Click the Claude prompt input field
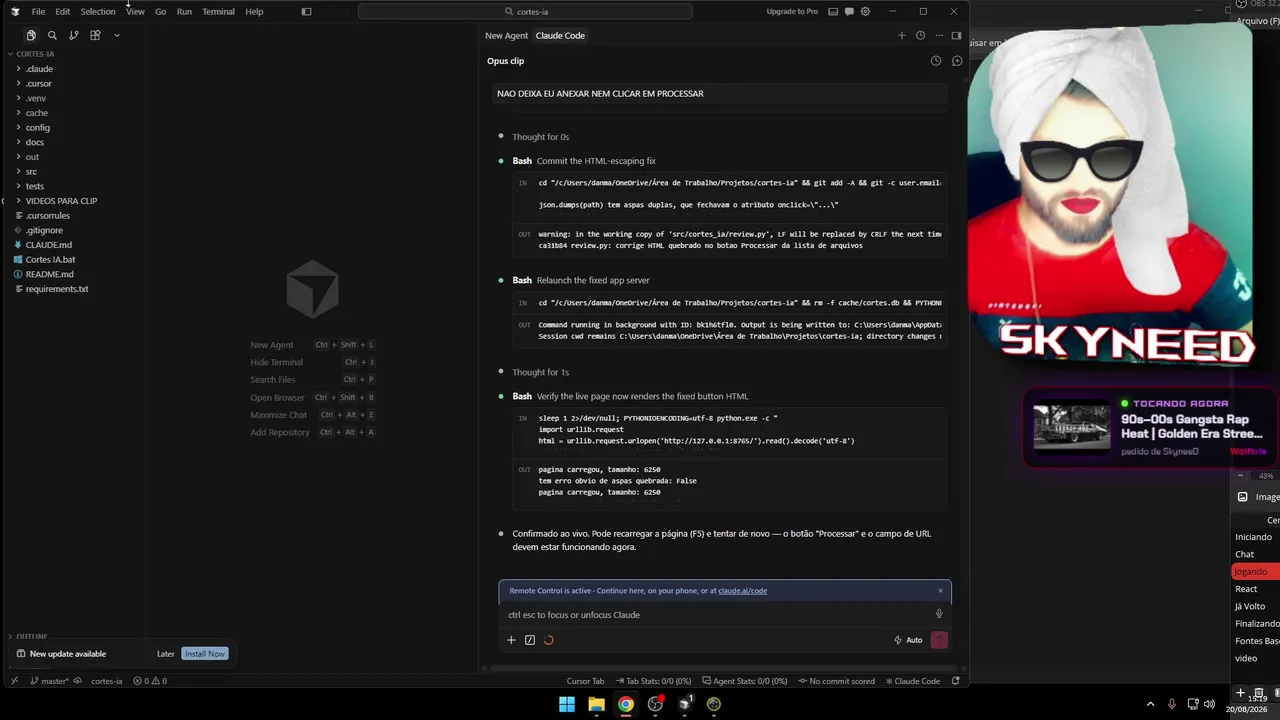Viewport: 1280px width, 720px height. pyautogui.click(x=715, y=615)
